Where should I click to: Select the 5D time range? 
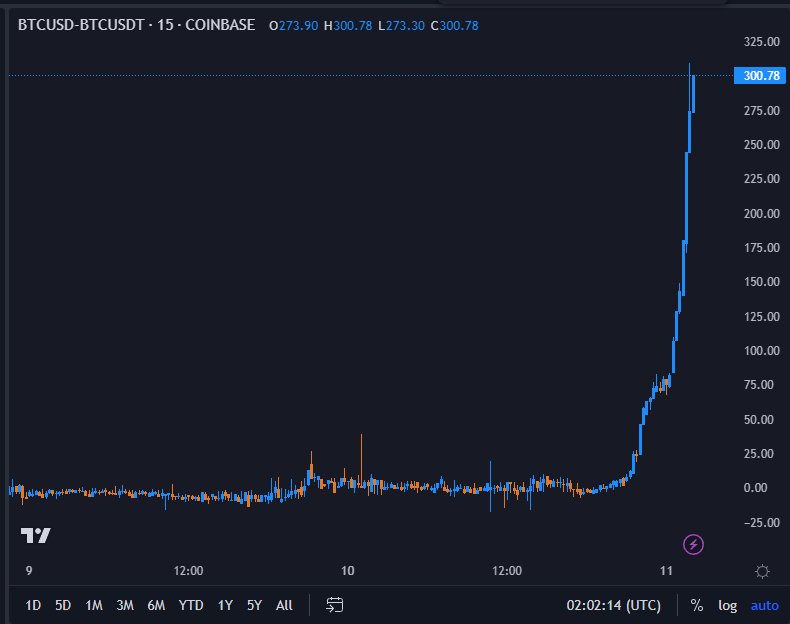click(63, 605)
